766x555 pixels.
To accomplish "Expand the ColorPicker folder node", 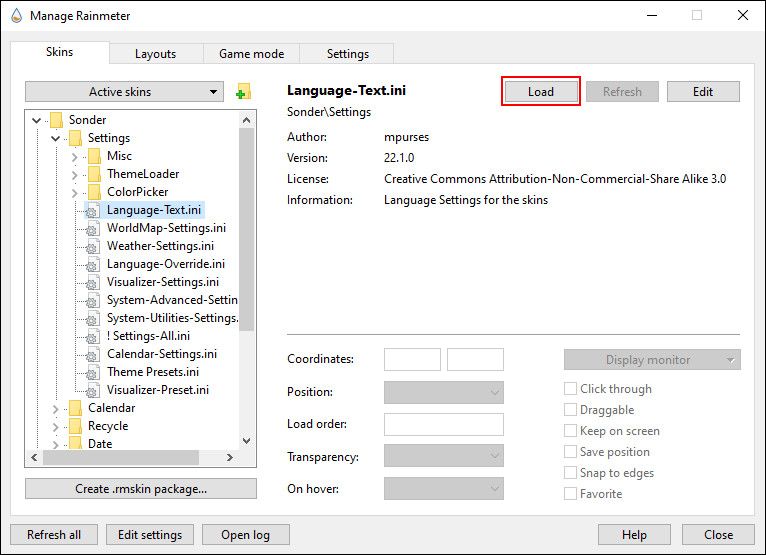I will click(74, 193).
